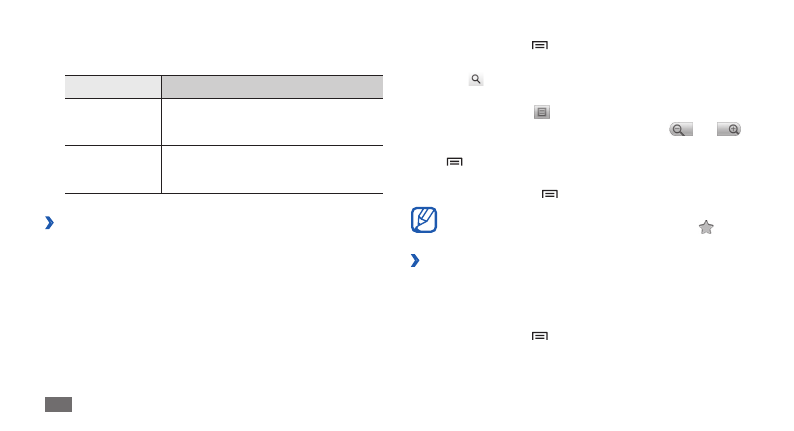Expand the blue chevron below the note icon
The width and height of the screenshot is (794, 431).
415,261
